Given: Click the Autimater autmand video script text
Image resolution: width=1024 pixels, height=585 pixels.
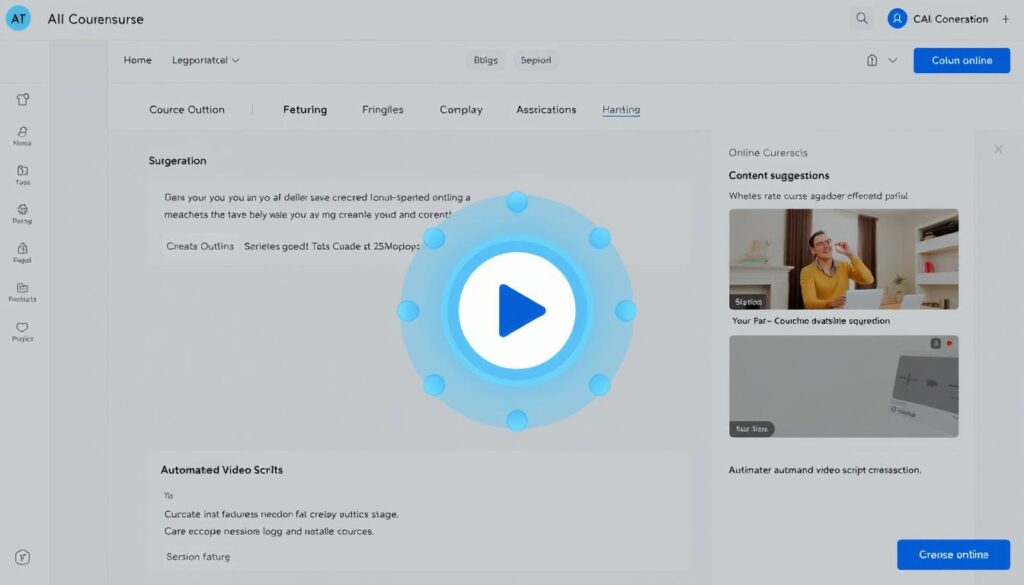Looking at the screenshot, I should pyautogui.click(x=825, y=469).
